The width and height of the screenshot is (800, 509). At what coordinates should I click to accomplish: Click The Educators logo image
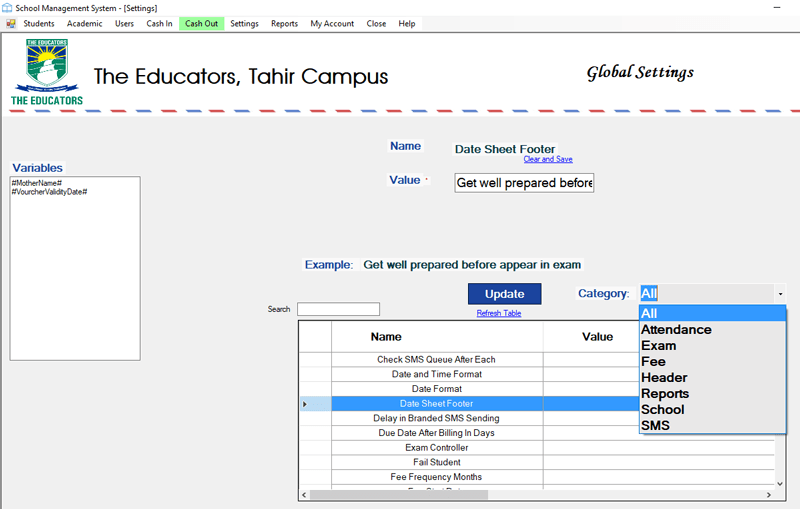pos(47,72)
